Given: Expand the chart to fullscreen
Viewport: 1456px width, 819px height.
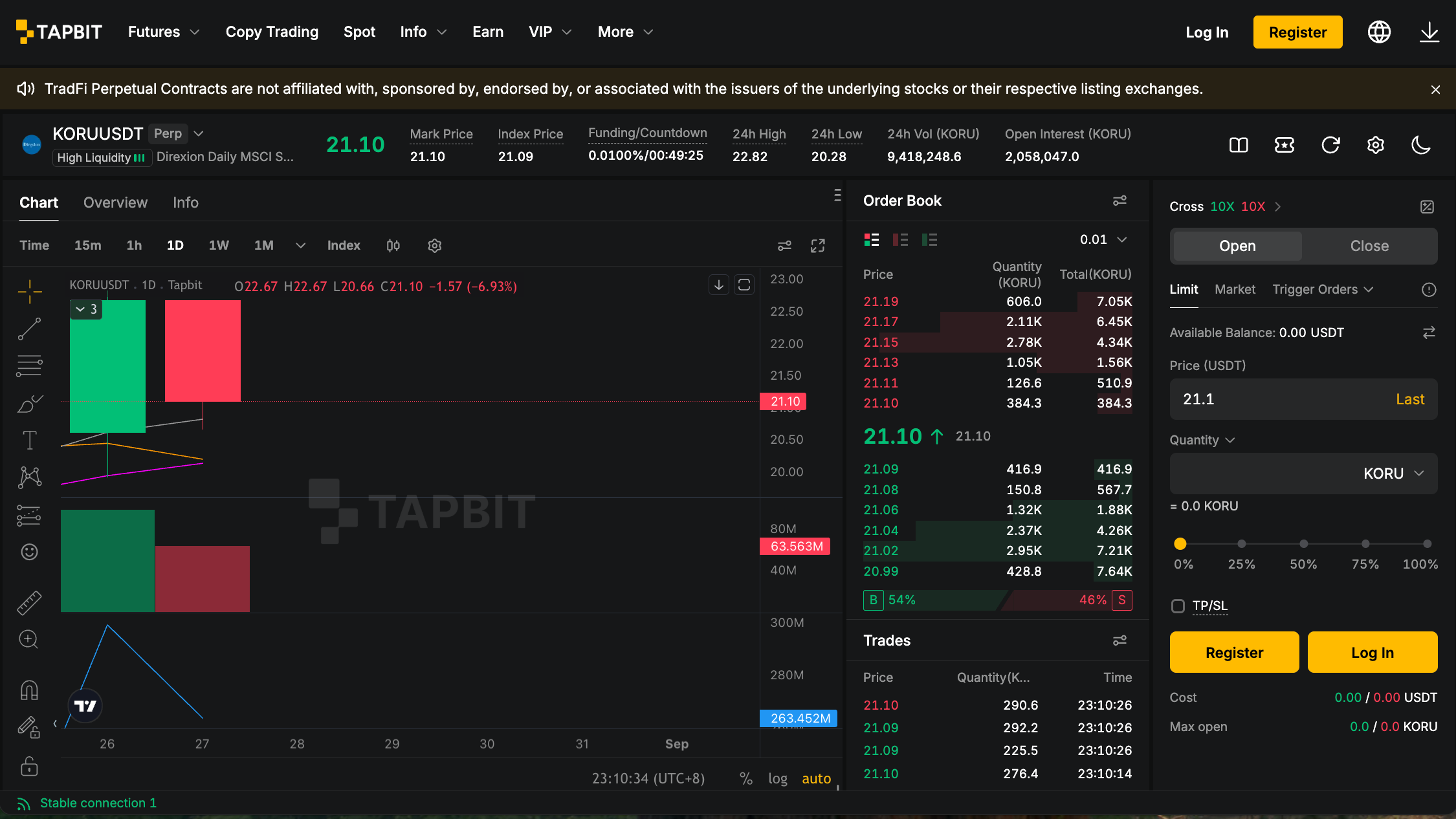Looking at the screenshot, I should [x=818, y=245].
